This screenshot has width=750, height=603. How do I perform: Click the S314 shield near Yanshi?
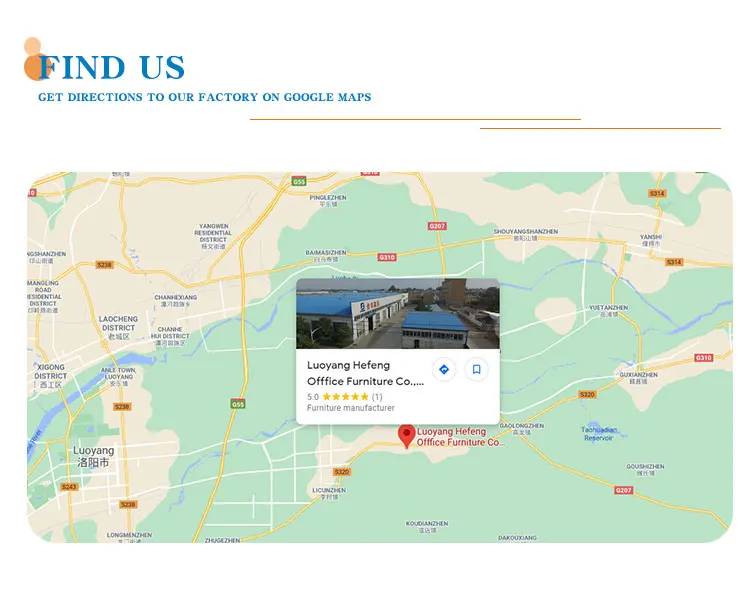[x=673, y=262]
